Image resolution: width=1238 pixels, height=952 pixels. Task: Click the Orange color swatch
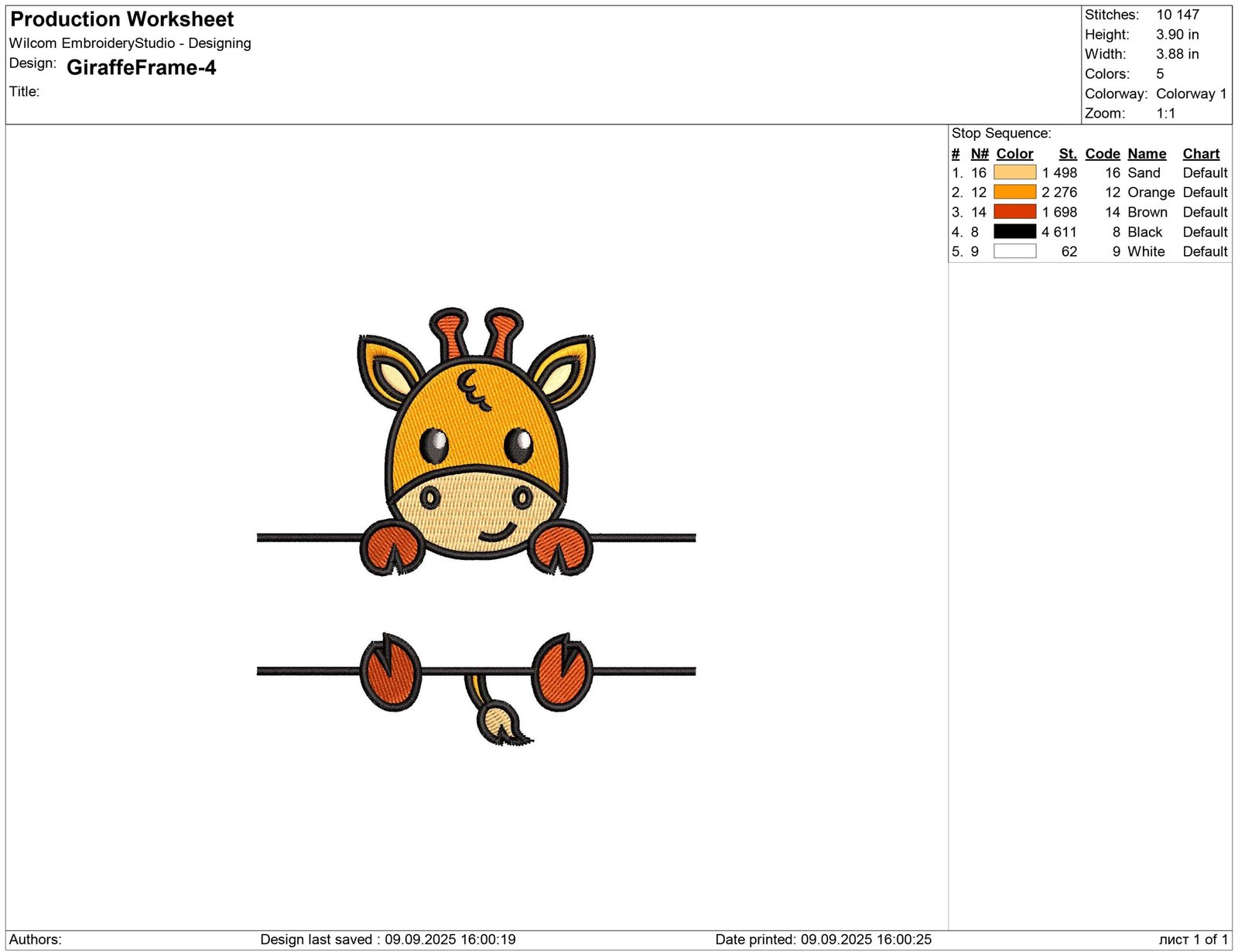[1014, 193]
